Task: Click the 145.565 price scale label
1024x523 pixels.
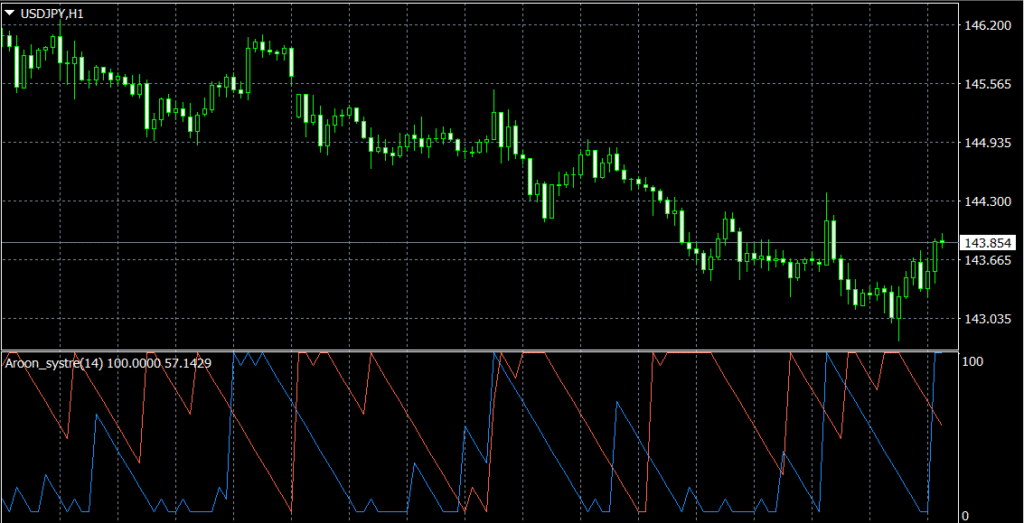Action: 987,84
